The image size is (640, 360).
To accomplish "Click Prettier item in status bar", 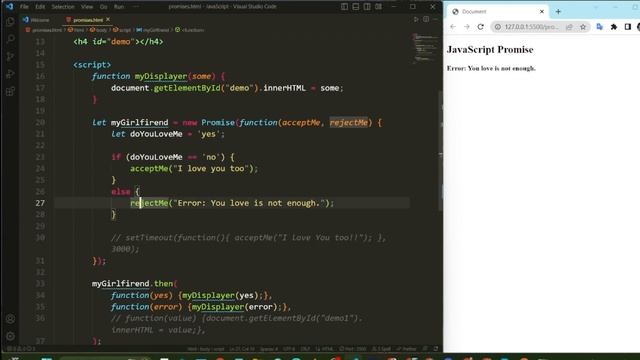I will (407, 349).
